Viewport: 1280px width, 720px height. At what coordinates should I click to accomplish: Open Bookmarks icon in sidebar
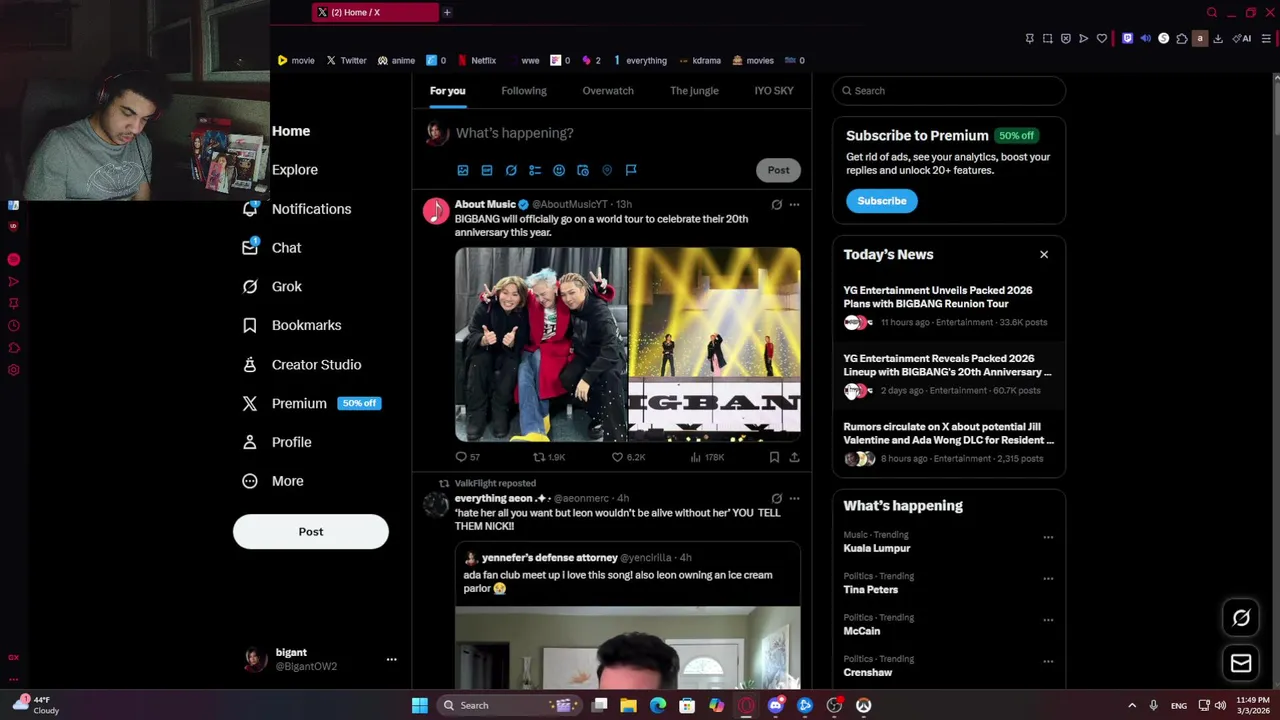[250, 325]
